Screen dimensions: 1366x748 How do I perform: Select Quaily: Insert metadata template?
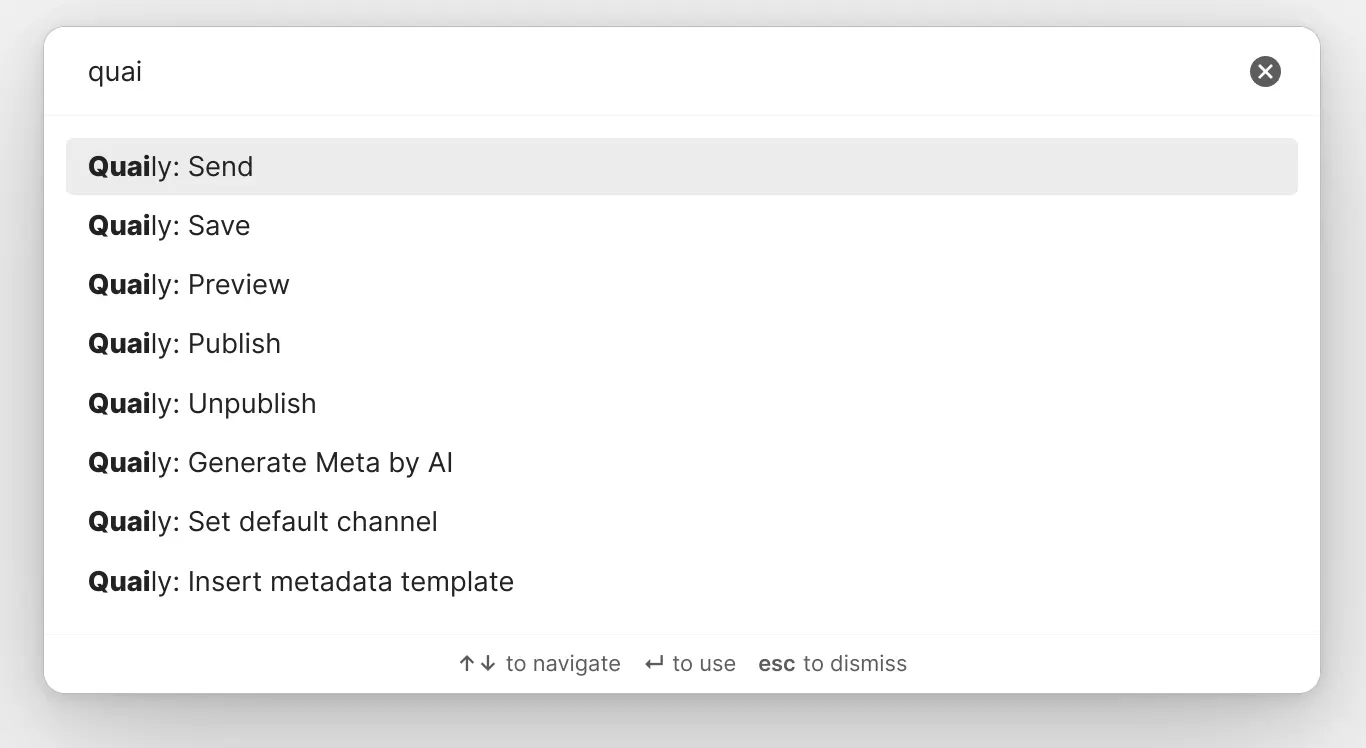[682, 581]
